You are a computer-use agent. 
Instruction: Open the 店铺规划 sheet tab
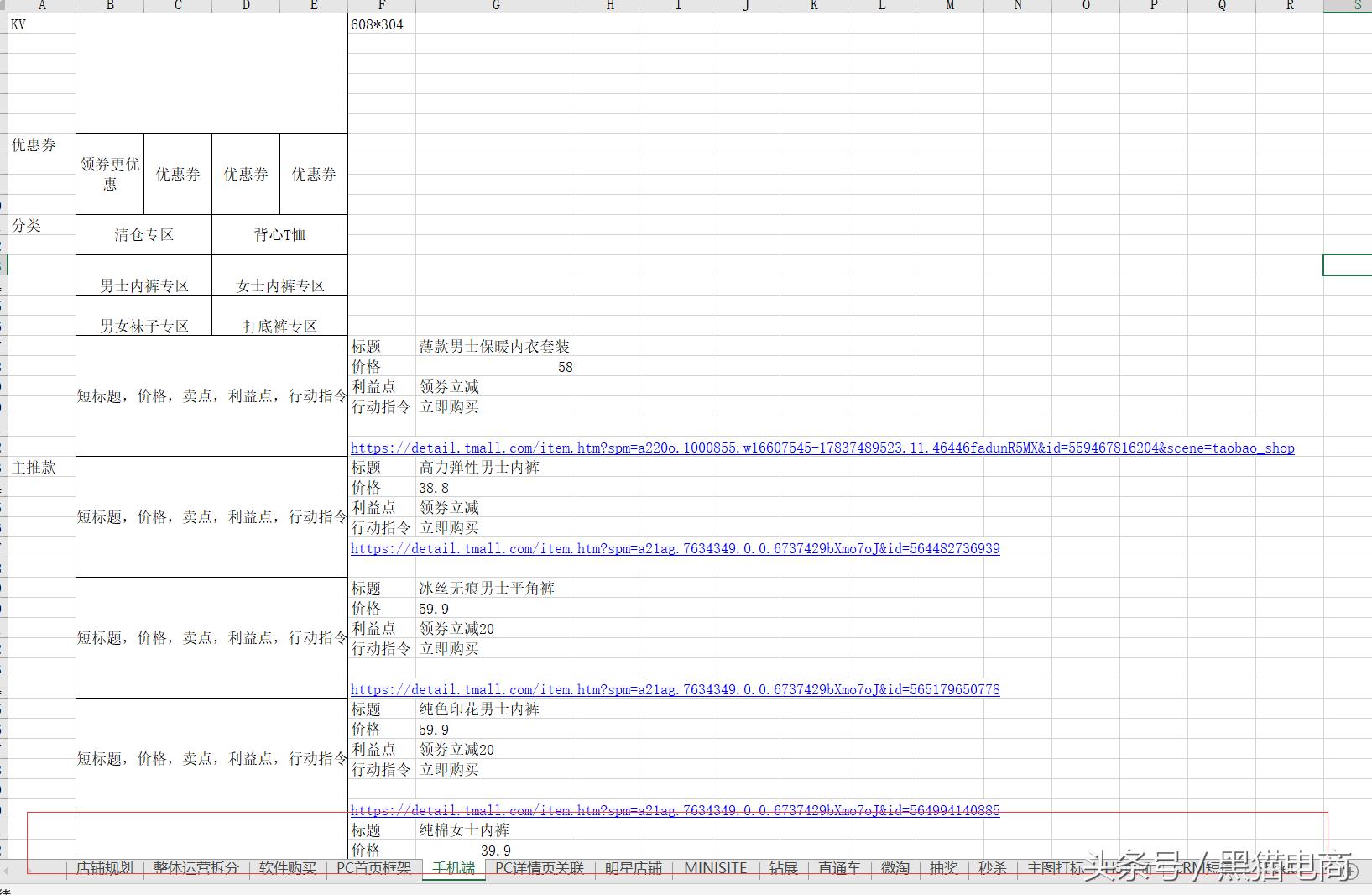(x=105, y=868)
